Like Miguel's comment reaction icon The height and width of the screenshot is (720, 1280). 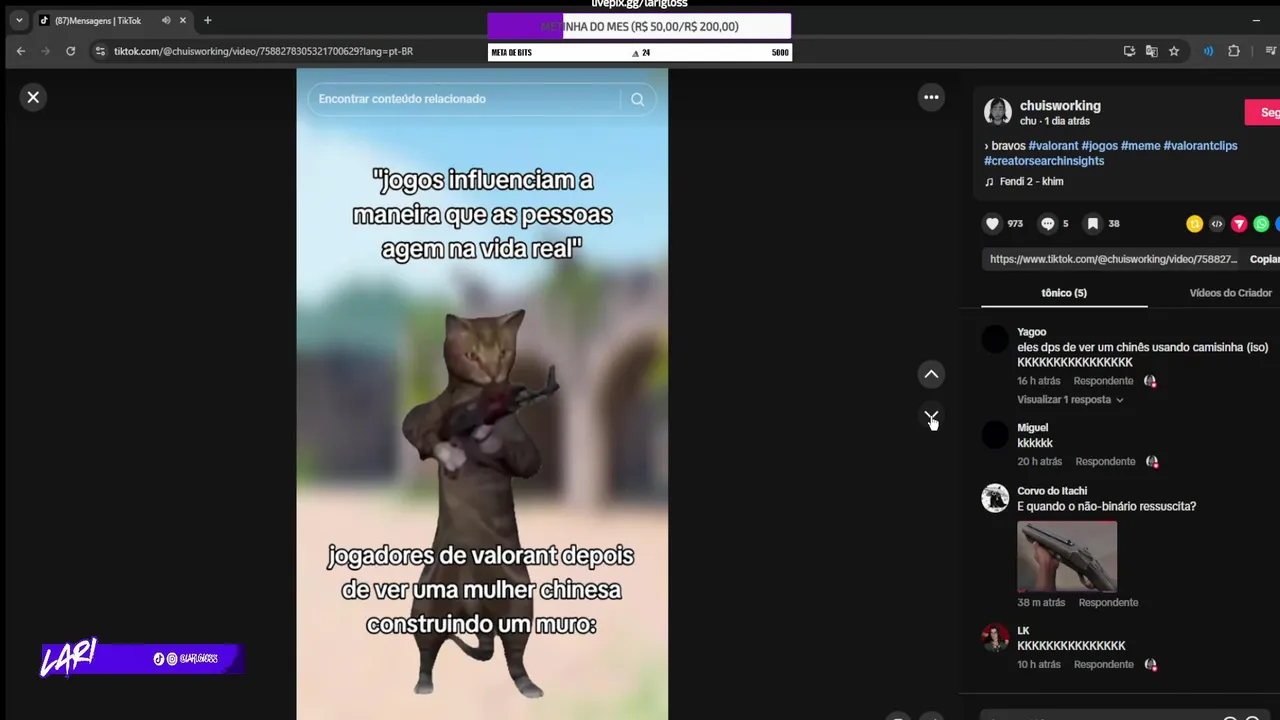(1152, 462)
